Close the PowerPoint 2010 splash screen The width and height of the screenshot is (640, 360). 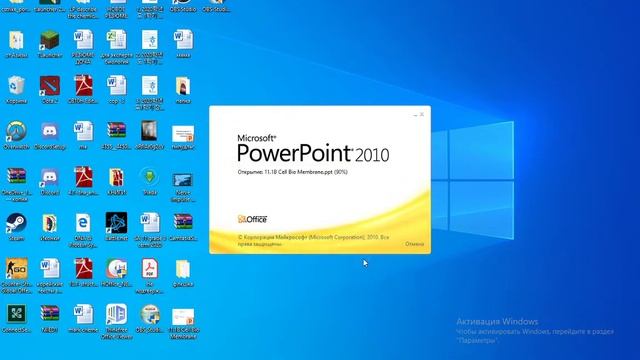pos(422,115)
